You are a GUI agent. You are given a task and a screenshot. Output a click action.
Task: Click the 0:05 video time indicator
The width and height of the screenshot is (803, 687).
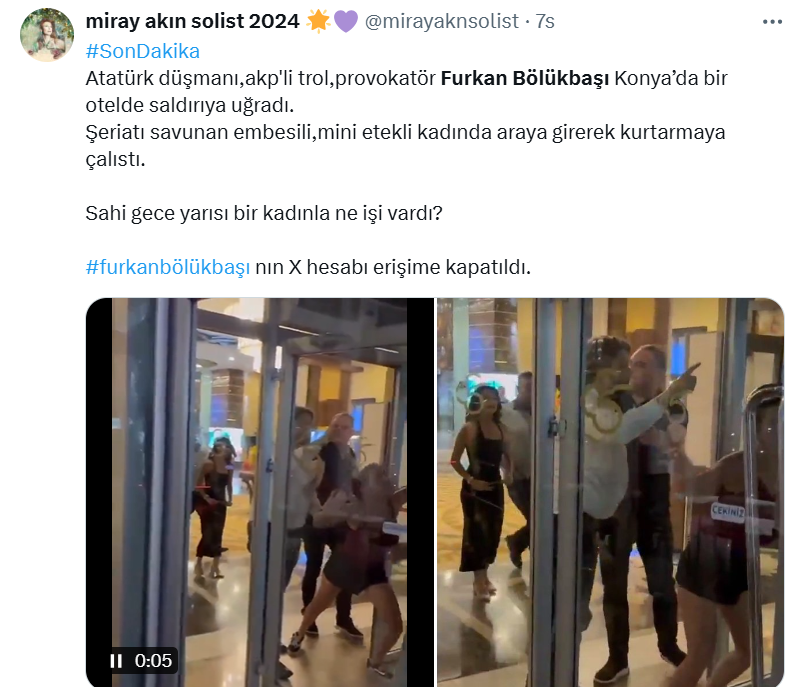[153, 661]
